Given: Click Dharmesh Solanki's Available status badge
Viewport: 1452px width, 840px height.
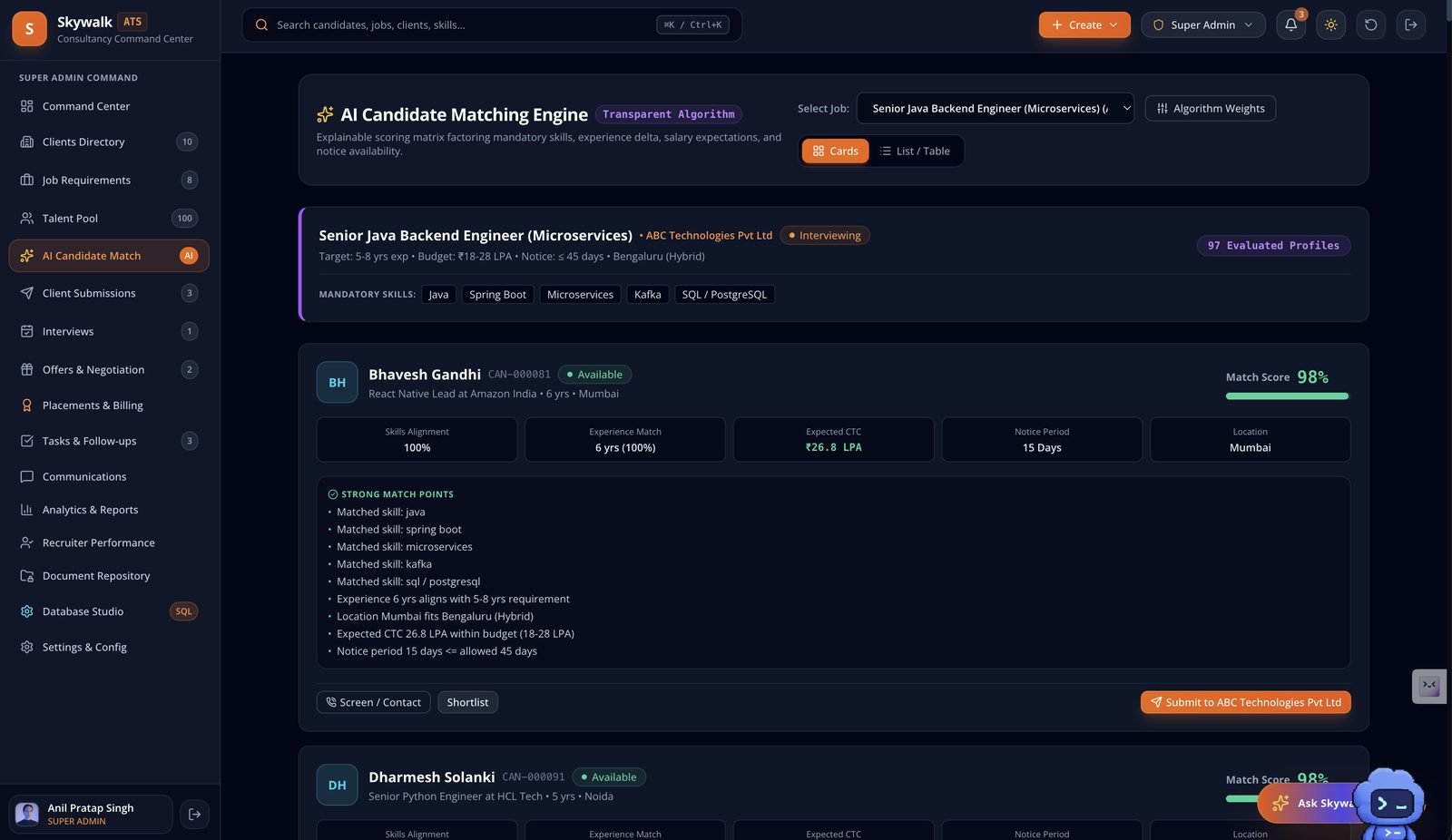Looking at the screenshot, I should click(x=609, y=777).
